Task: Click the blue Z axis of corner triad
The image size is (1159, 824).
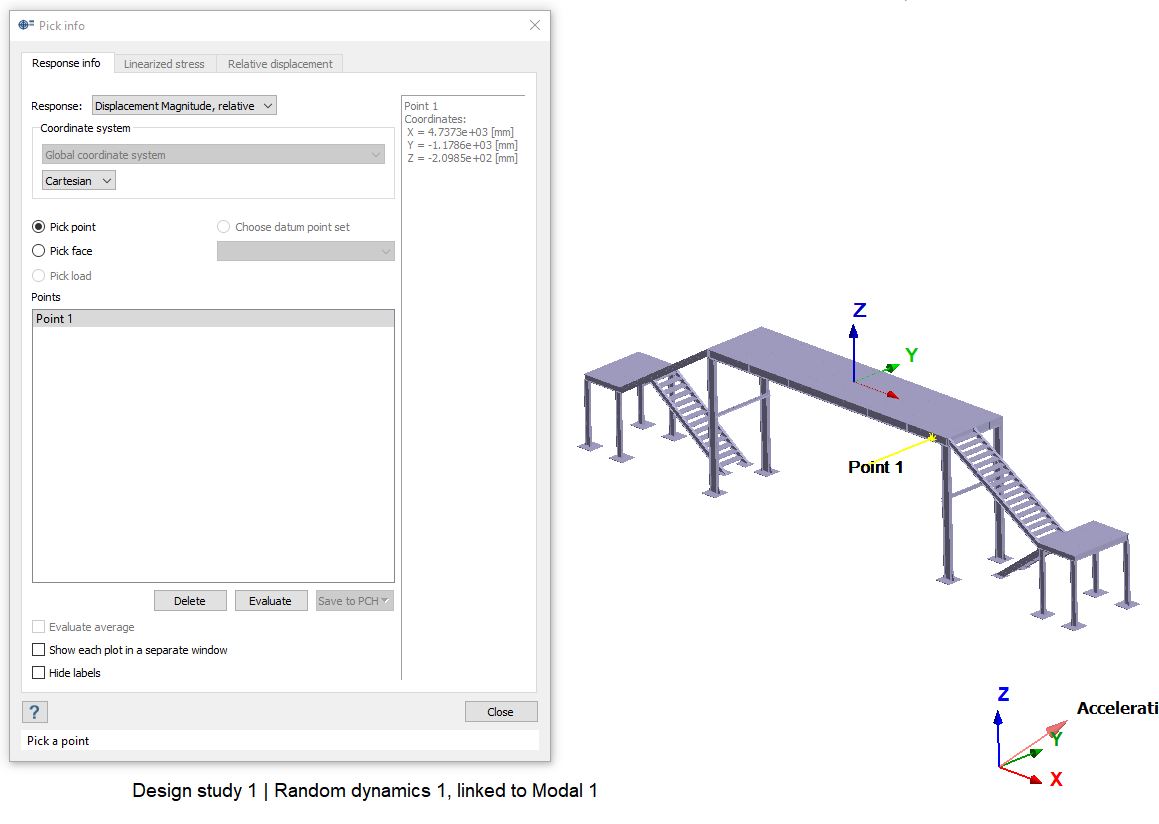Action: click(x=999, y=739)
